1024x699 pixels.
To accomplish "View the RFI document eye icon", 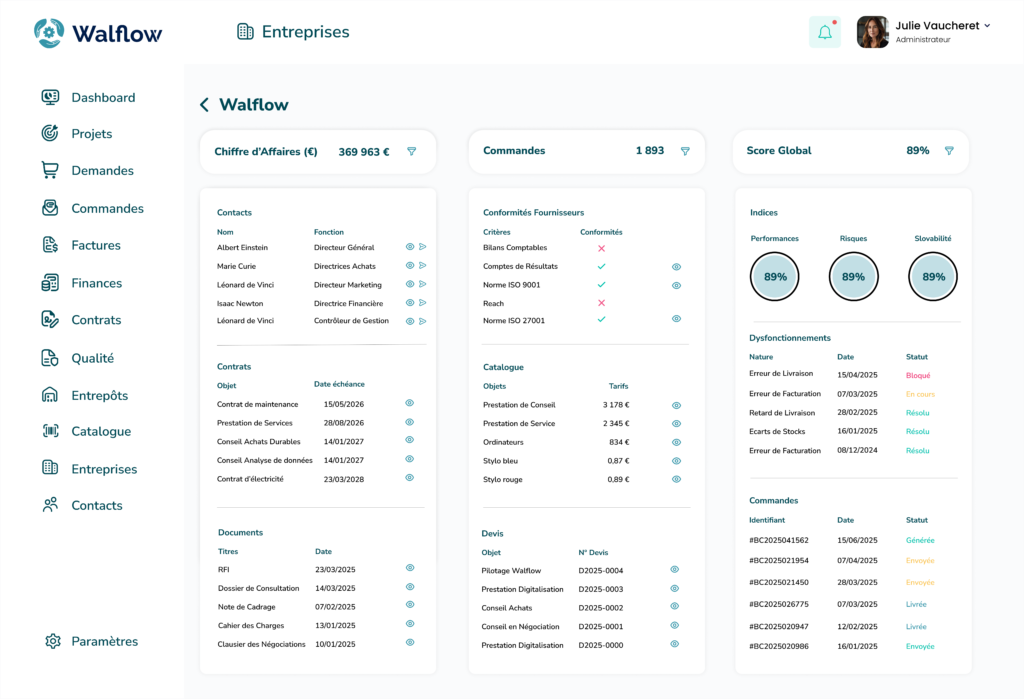I will click(x=409, y=568).
